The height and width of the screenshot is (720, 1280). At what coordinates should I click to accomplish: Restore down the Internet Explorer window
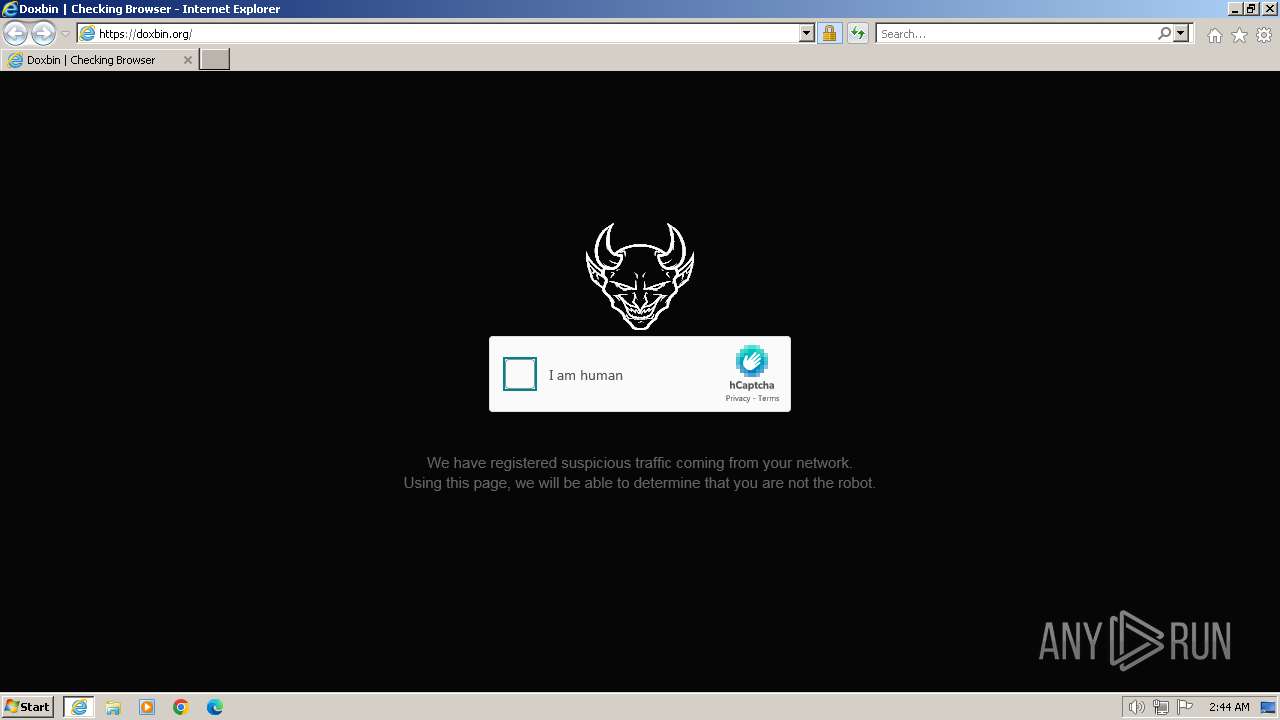(x=1251, y=9)
